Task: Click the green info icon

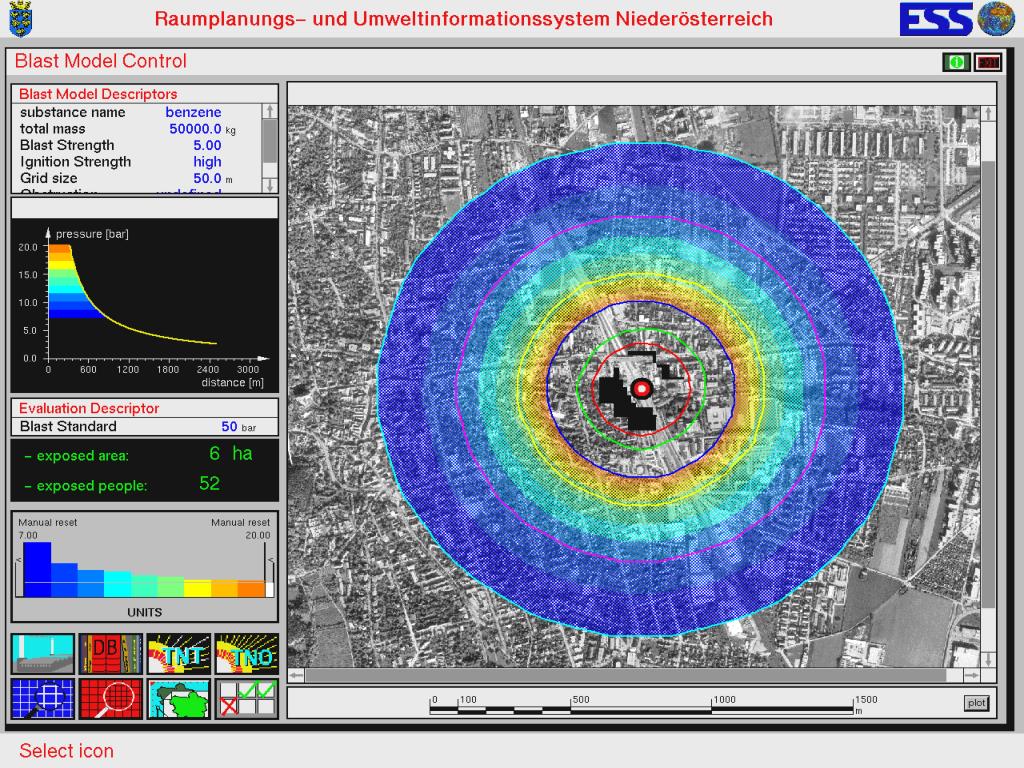Action: pyautogui.click(x=956, y=62)
